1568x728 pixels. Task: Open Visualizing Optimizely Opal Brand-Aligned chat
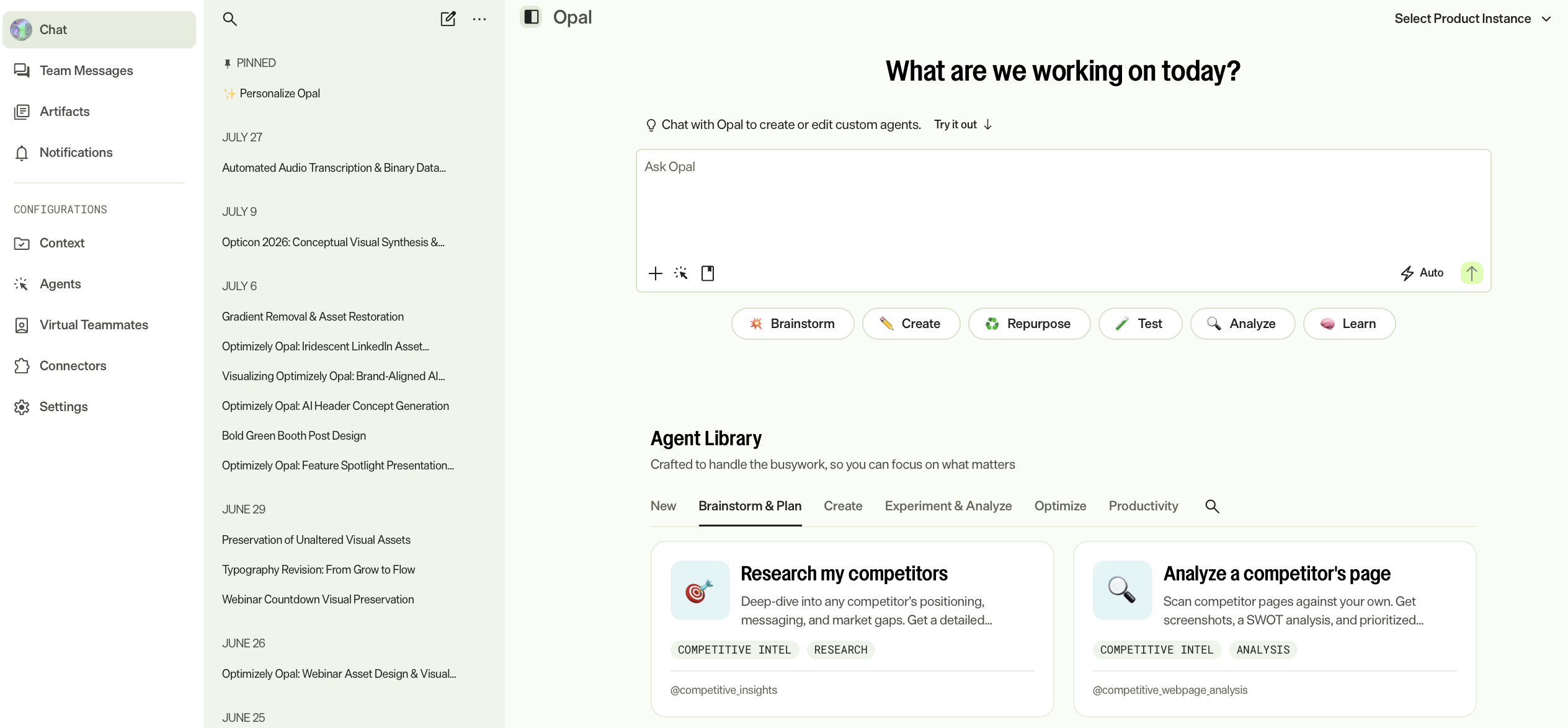tap(334, 376)
